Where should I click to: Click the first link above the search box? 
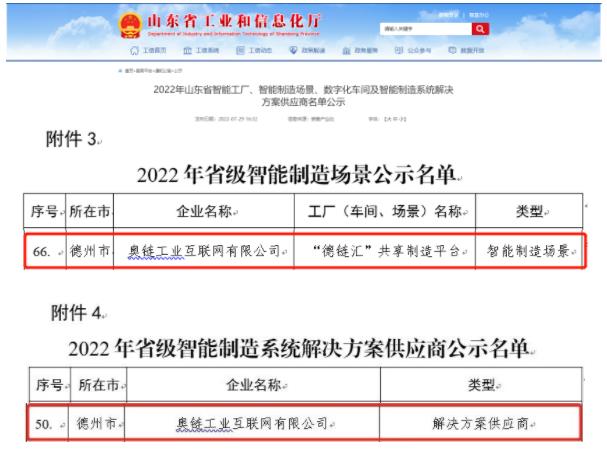[x=448, y=15]
